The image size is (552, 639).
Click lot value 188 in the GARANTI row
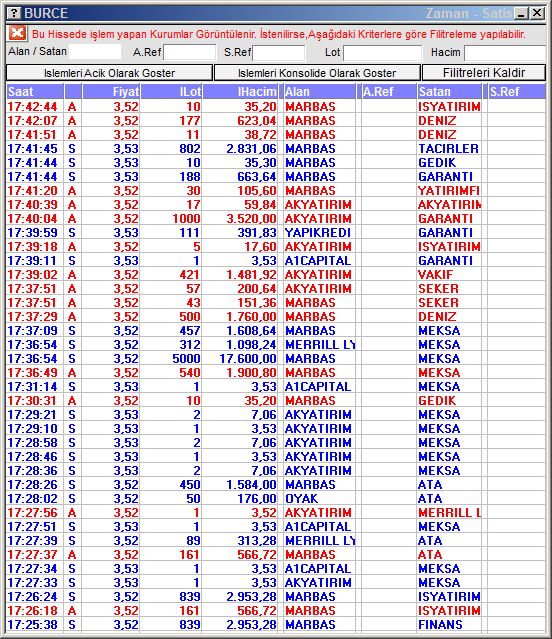[x=189, y=176]
